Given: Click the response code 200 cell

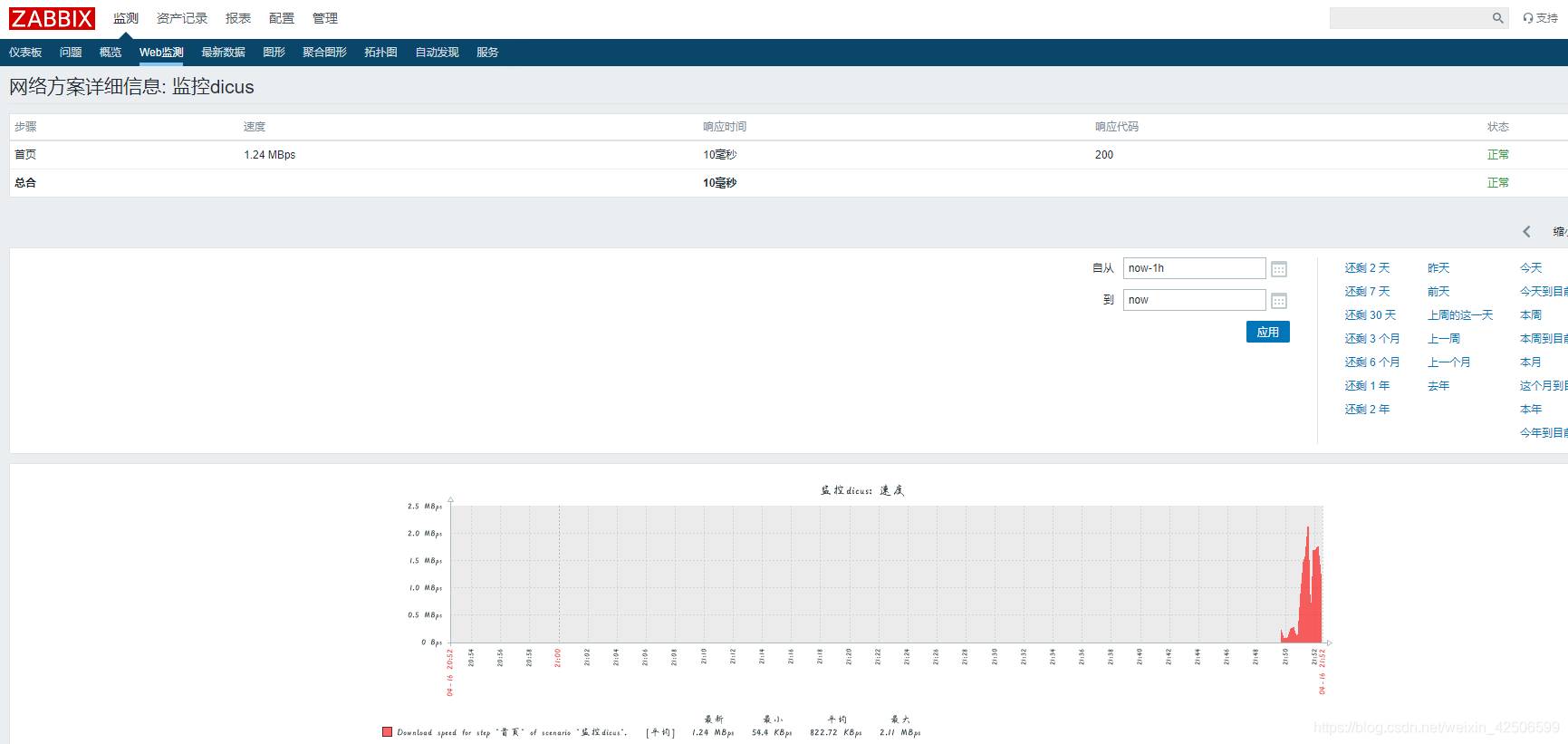Looking at the screenshot, I should tap(1103, 155).
